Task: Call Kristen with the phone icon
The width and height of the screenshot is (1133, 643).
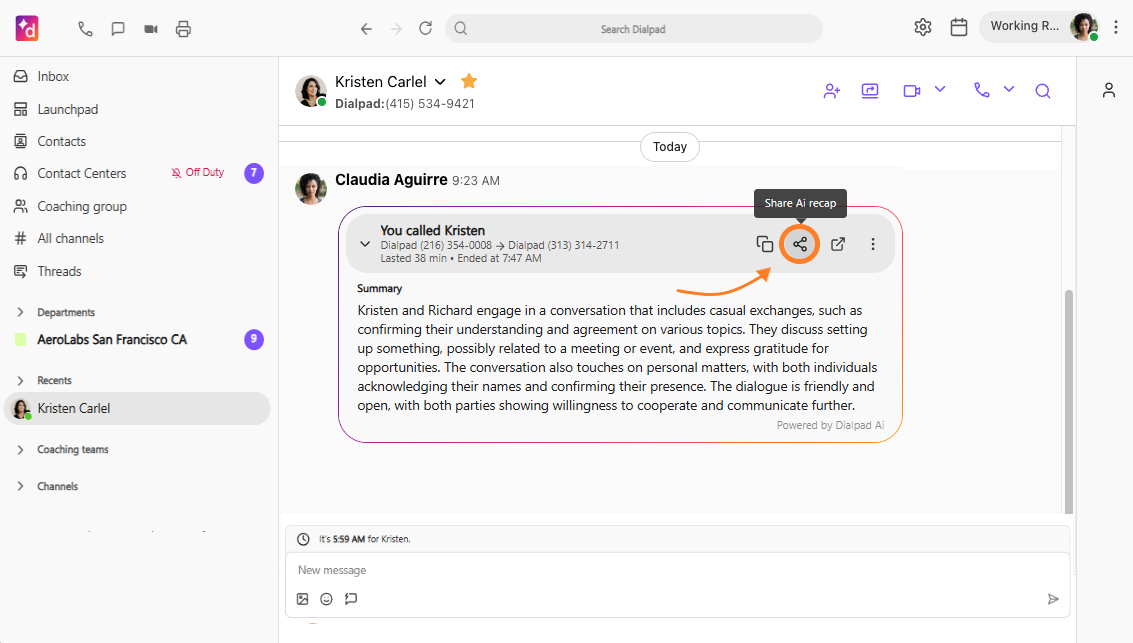Action: [981, 90]
